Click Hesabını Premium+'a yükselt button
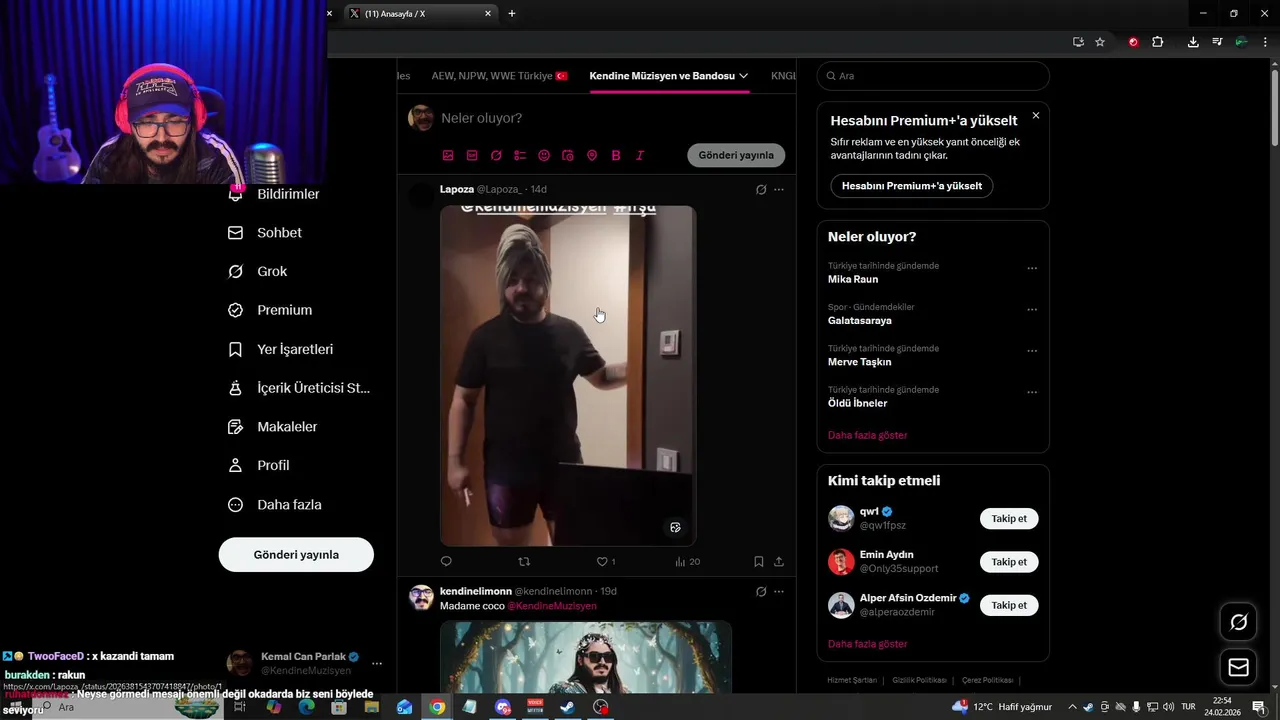1280x720 pixels. [911, 185]
